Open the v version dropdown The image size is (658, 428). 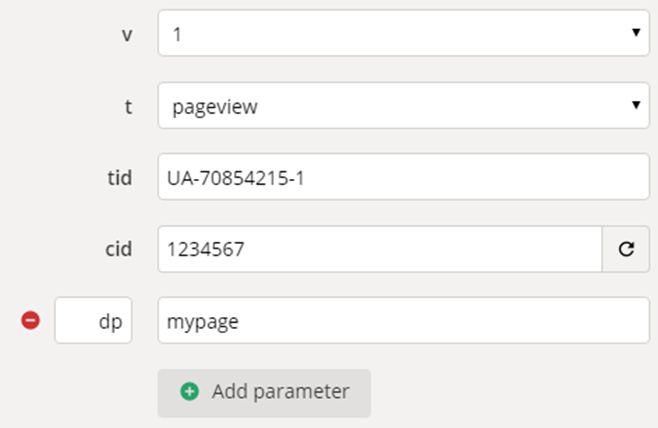(x=403, y=33)
